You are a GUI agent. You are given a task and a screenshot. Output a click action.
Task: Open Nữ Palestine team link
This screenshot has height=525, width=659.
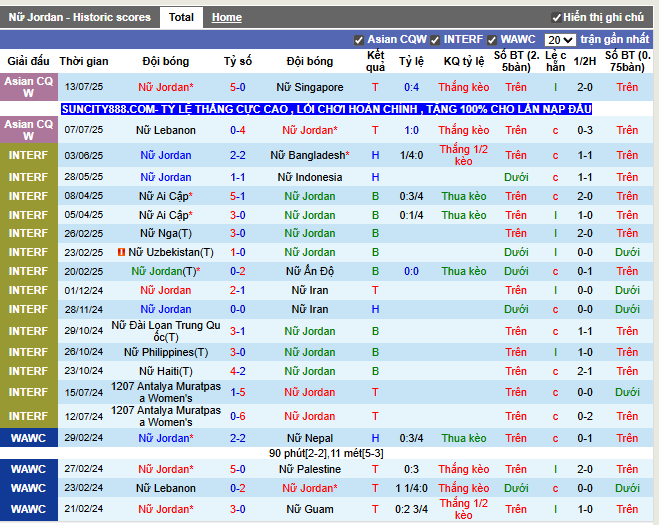(x=310, y=470)
